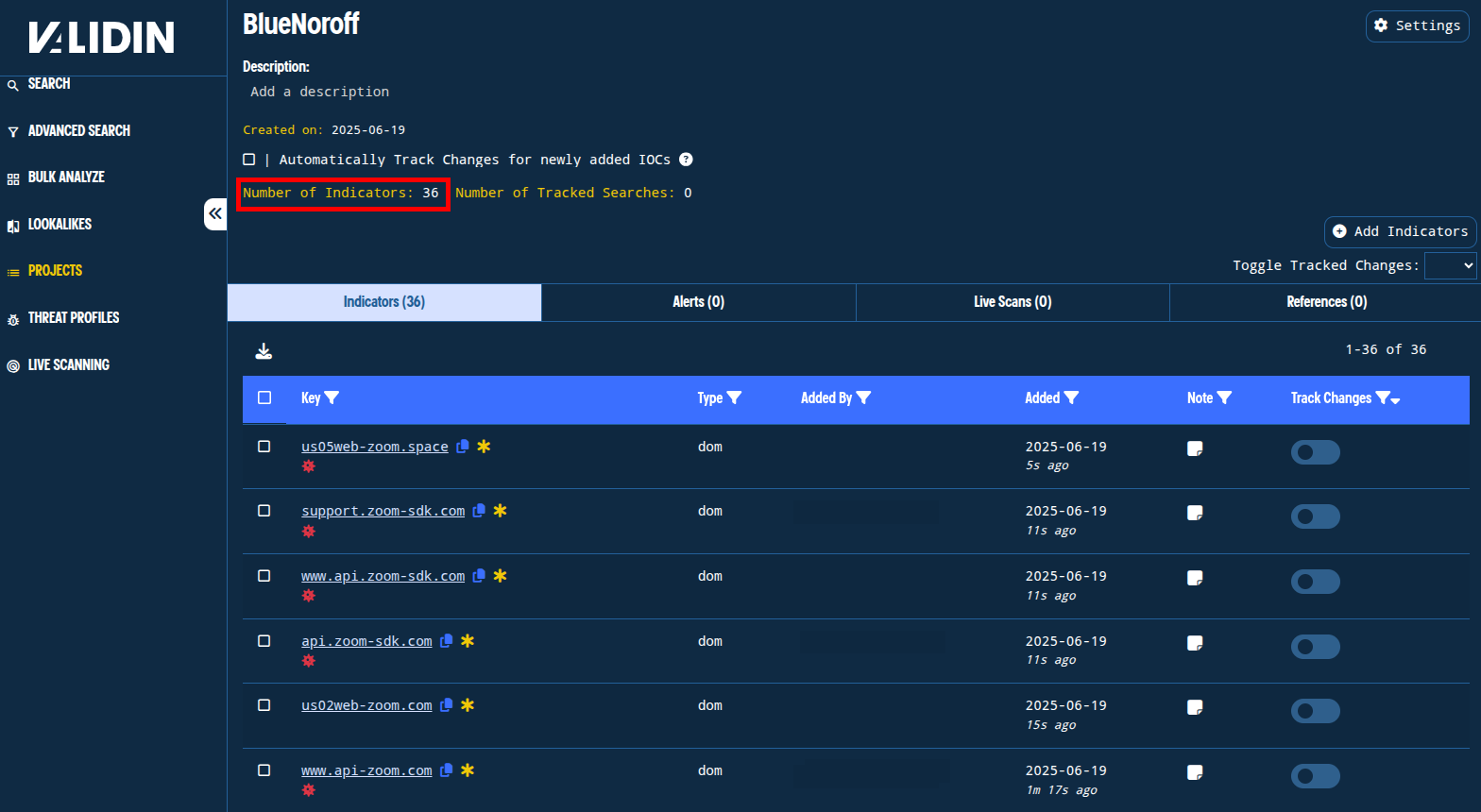Image resolution: width=1481 pixels, height=812 pixels.
Task: Open the www.api.zoom-sdk.com domain link
Action: [x=383, y=576]
